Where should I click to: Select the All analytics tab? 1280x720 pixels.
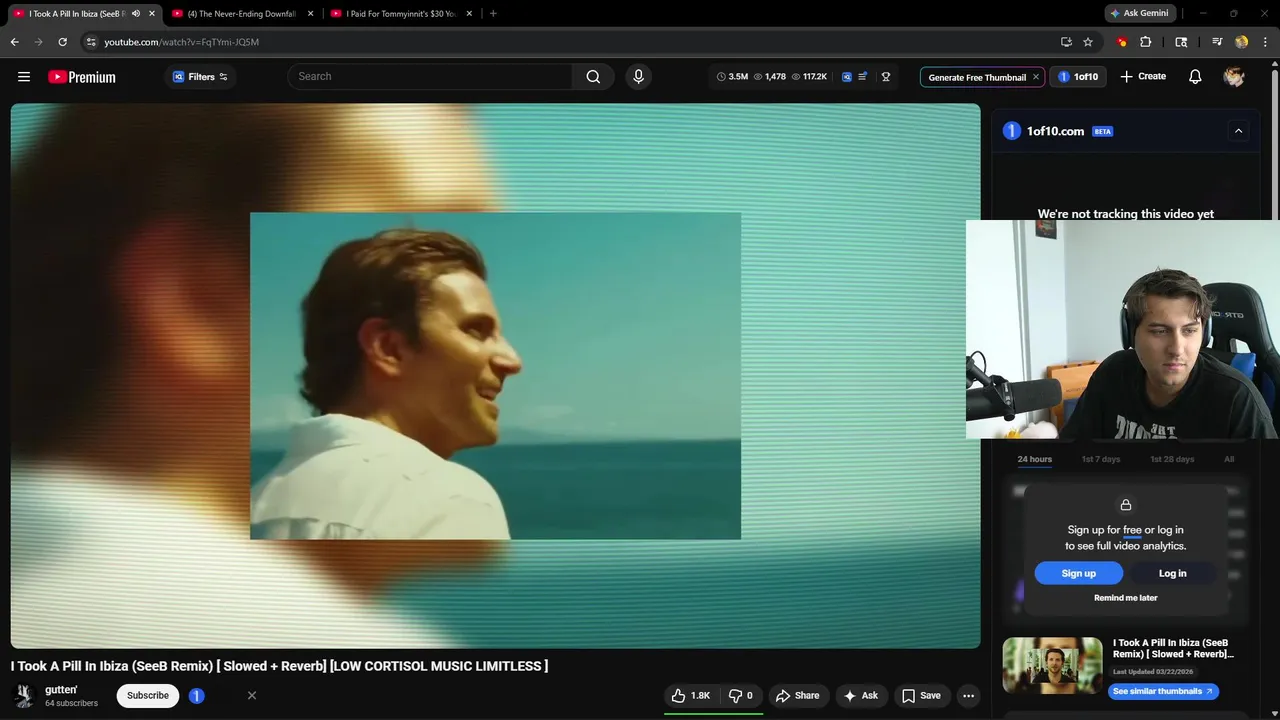(x=1229, y=459)
